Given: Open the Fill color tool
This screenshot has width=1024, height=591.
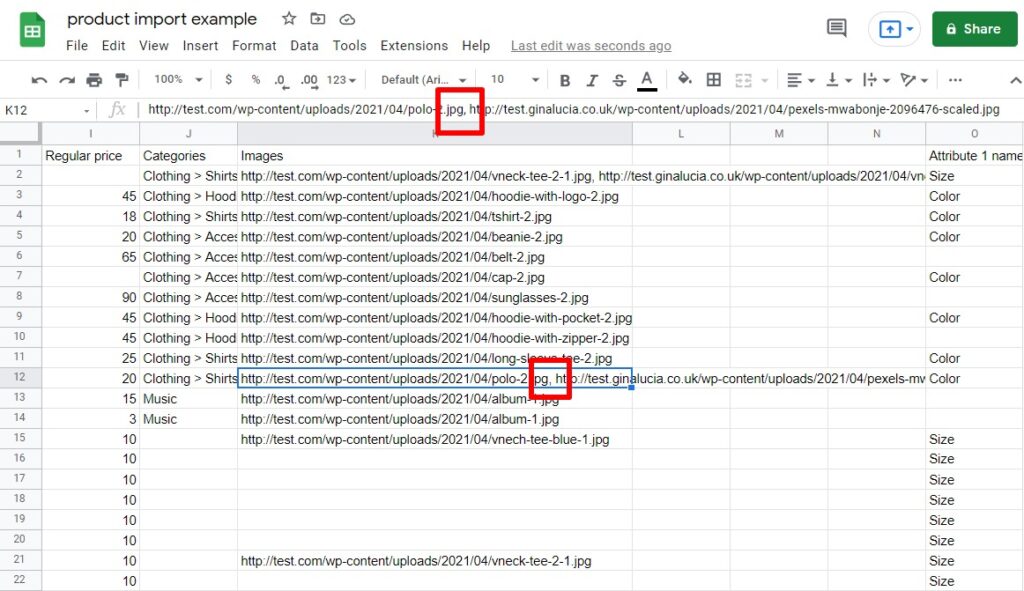Looking at the screenshot, I should pos(684,79).
